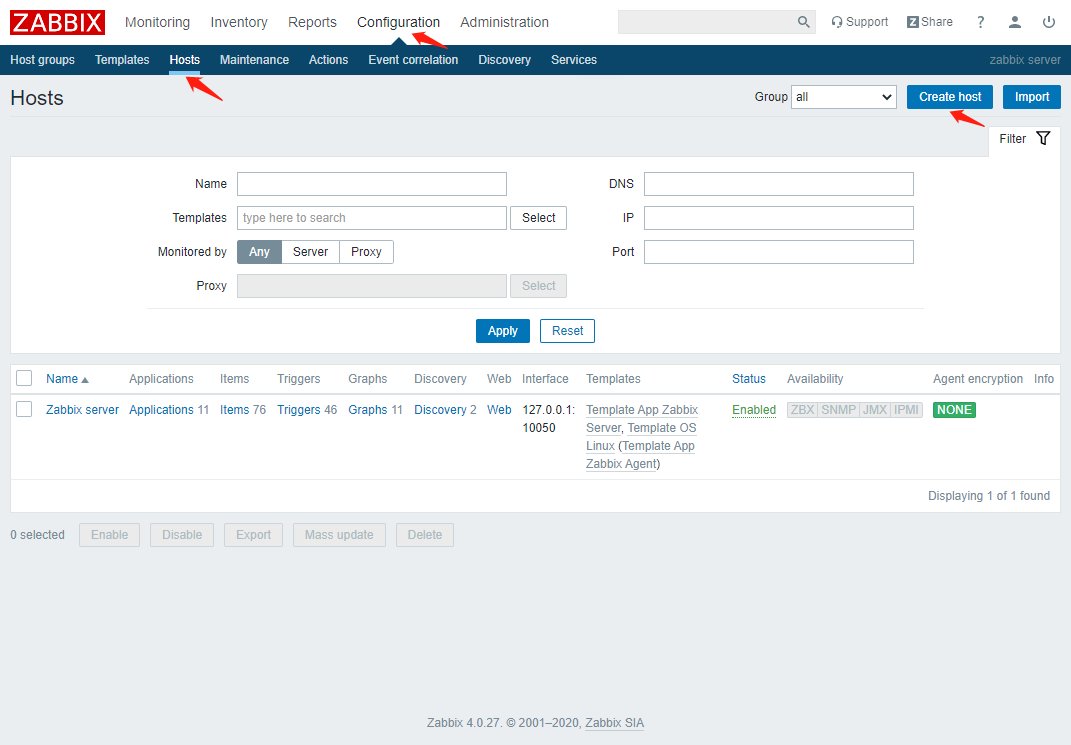The image size is (1071, 745).
Task: Open the Monitoring menu
Action: coord(157,22)
